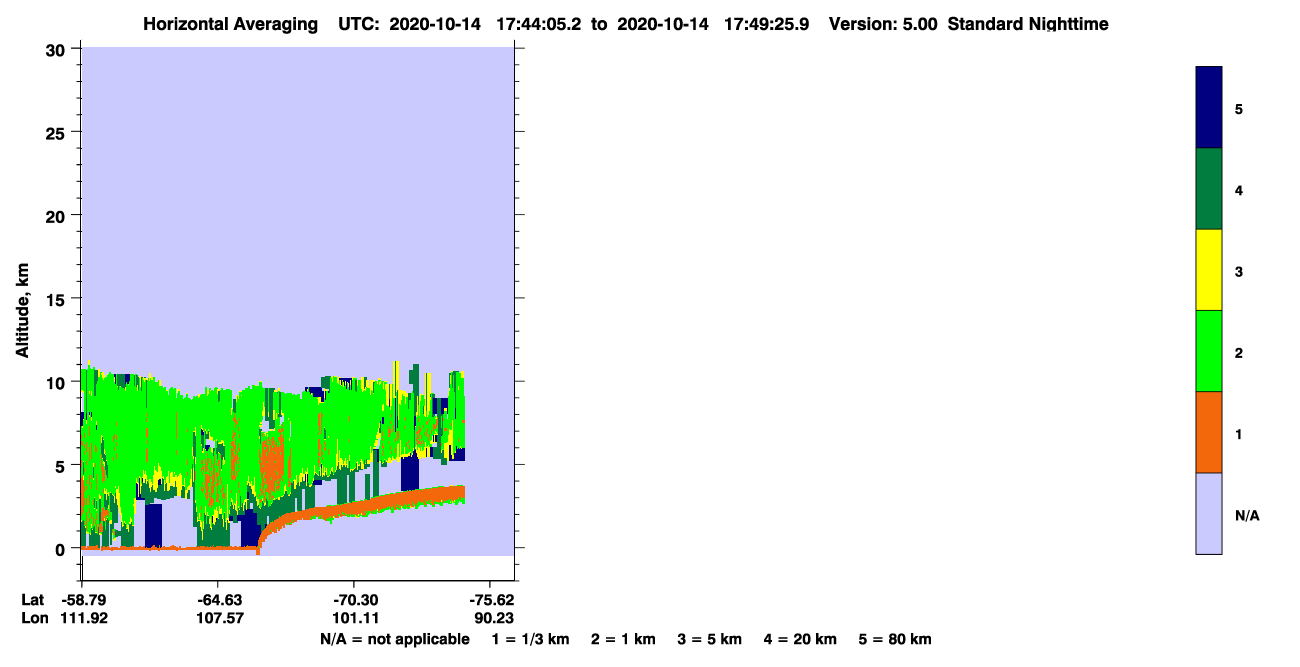1300x667 pixels.
Task: Click the dark blue colorbar segment labeled 5
Action: tap(1209, 108)
